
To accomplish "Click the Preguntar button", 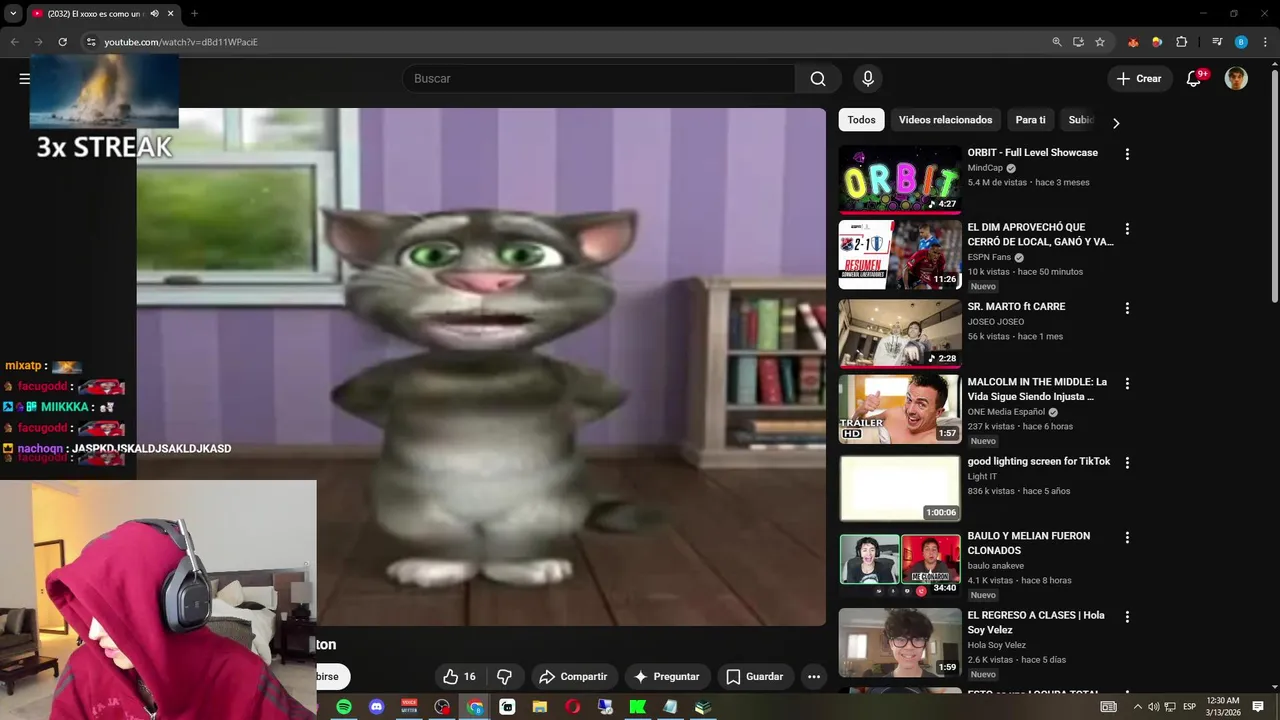I will [667, 677].
